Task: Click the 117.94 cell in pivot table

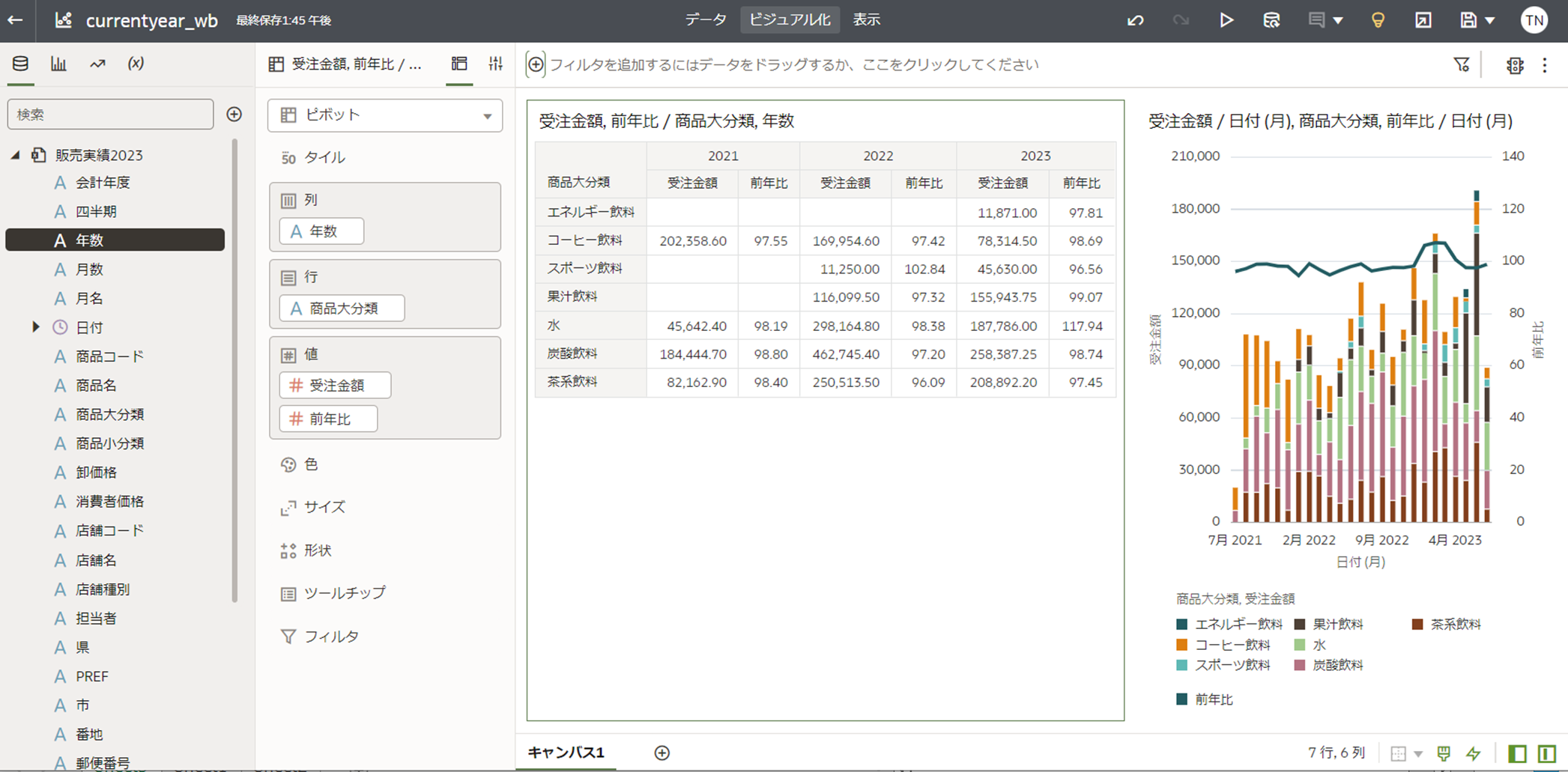Action: pyautogui.click(x=1082, y=326)
